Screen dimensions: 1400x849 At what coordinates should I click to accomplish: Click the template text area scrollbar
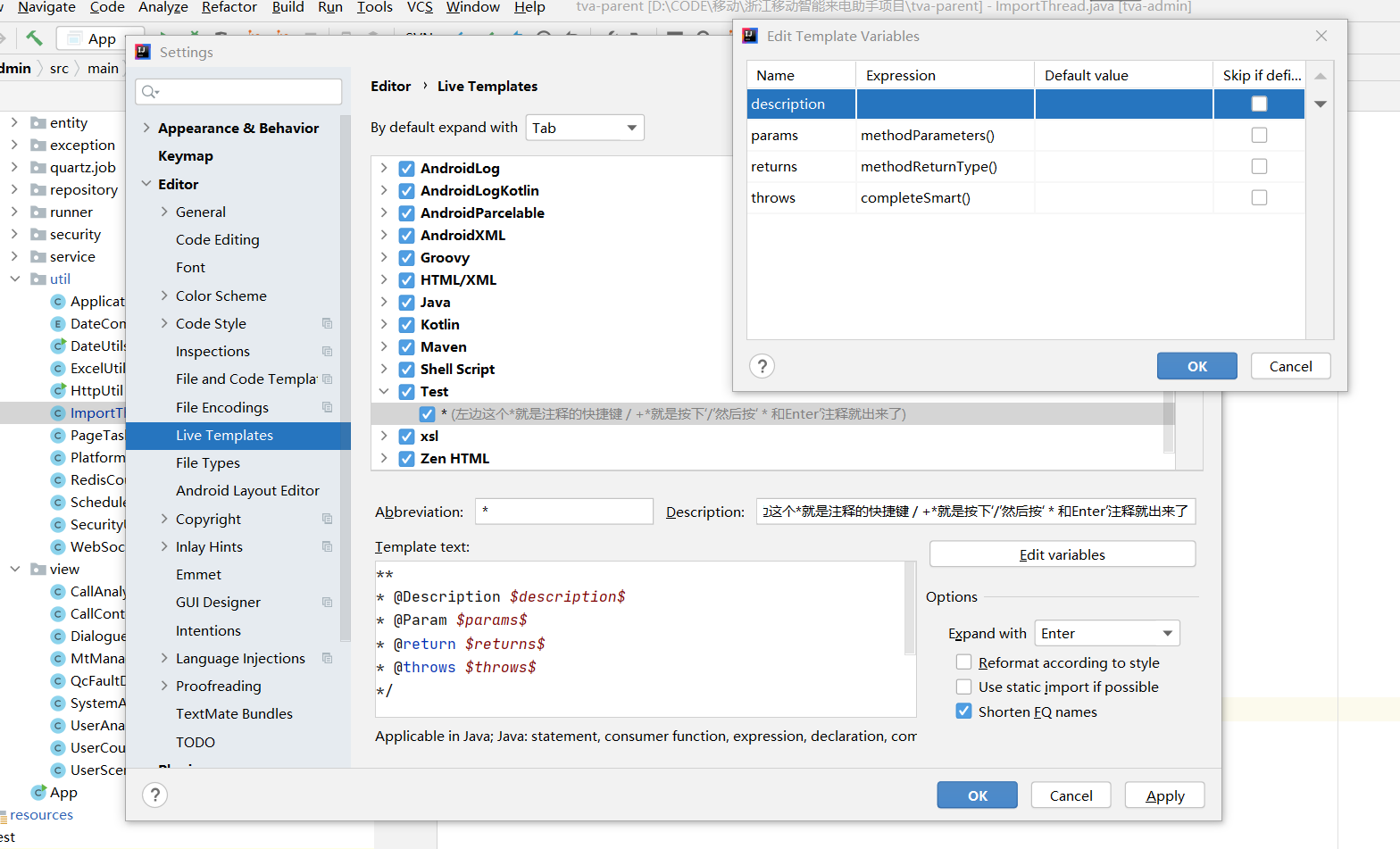[x=911, y=608]
